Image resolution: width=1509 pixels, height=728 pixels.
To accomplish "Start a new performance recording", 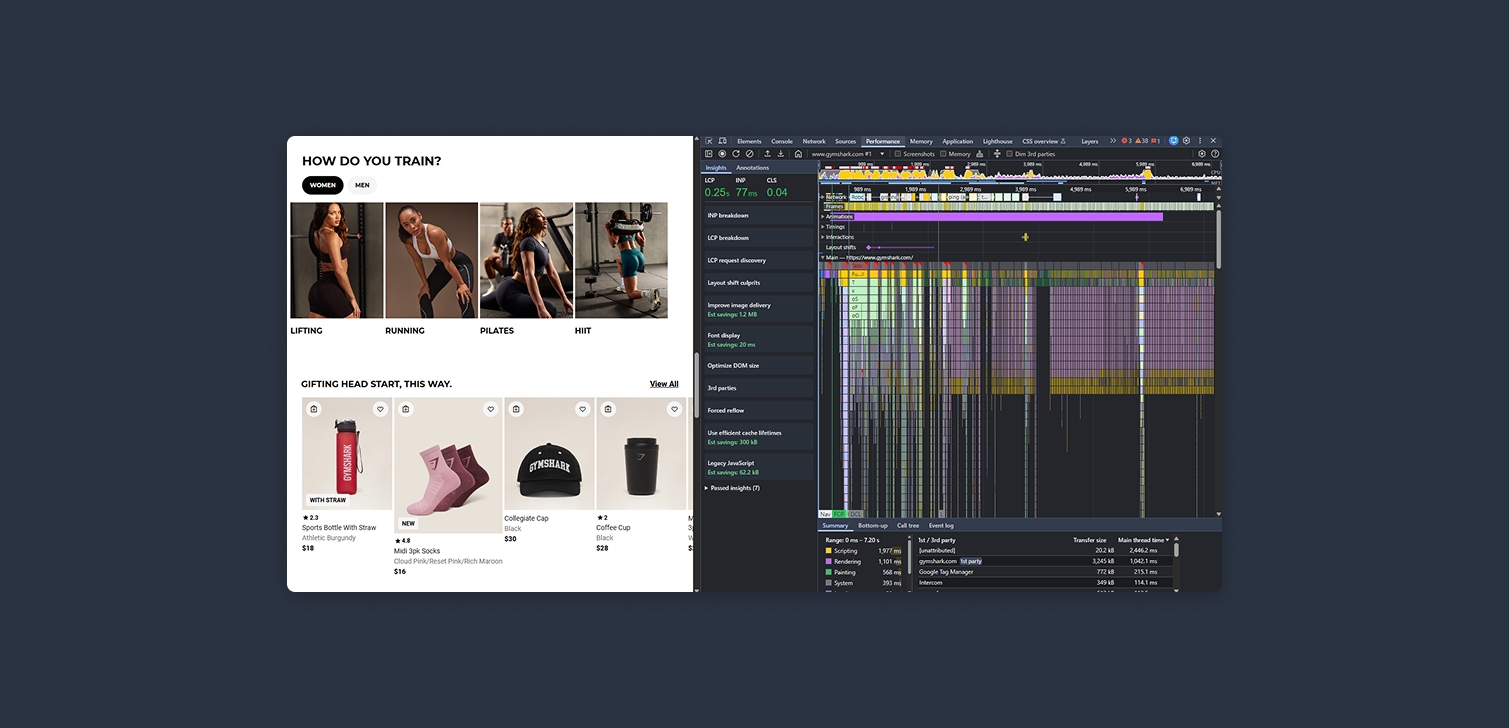I will (723, 153).
